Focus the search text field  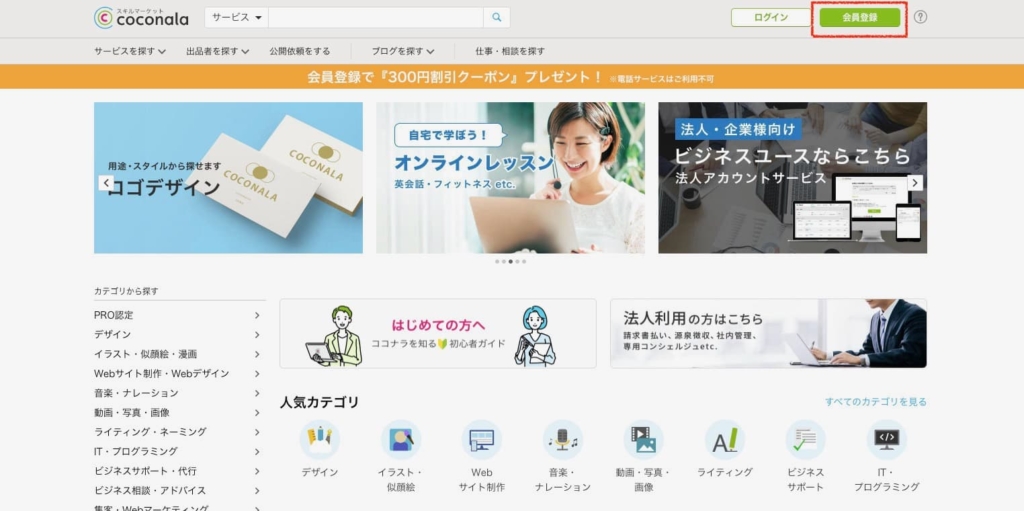[x=376, y=18]
